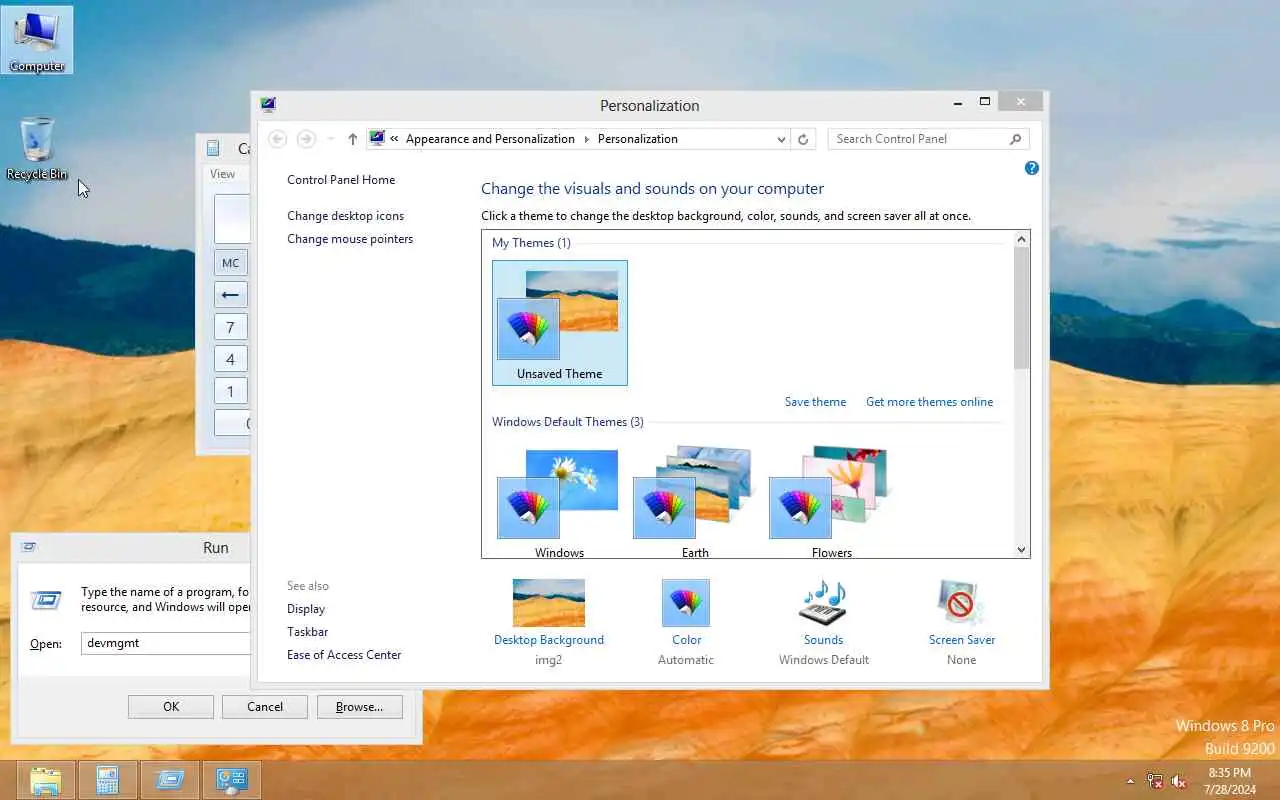Open the View menu in Calculator
The height and width of the screenshot is (800, 1280).
tap(222, 174)
